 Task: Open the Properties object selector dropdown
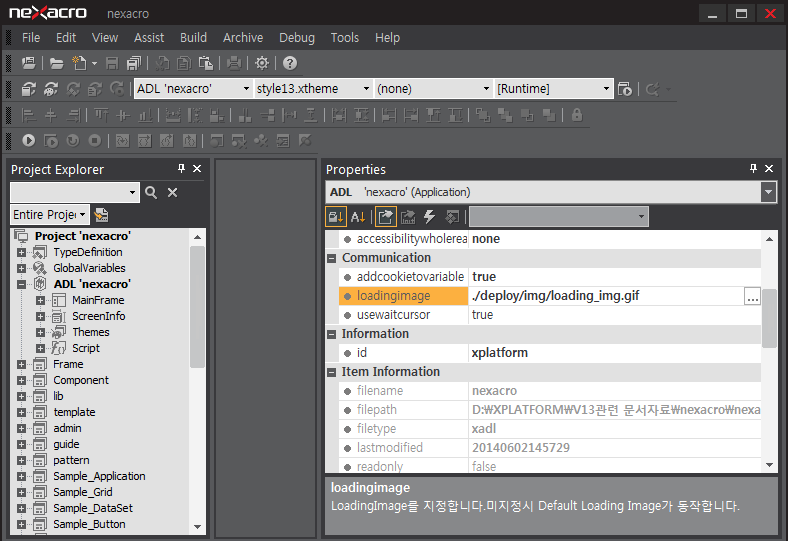click(x=768, y=192)
